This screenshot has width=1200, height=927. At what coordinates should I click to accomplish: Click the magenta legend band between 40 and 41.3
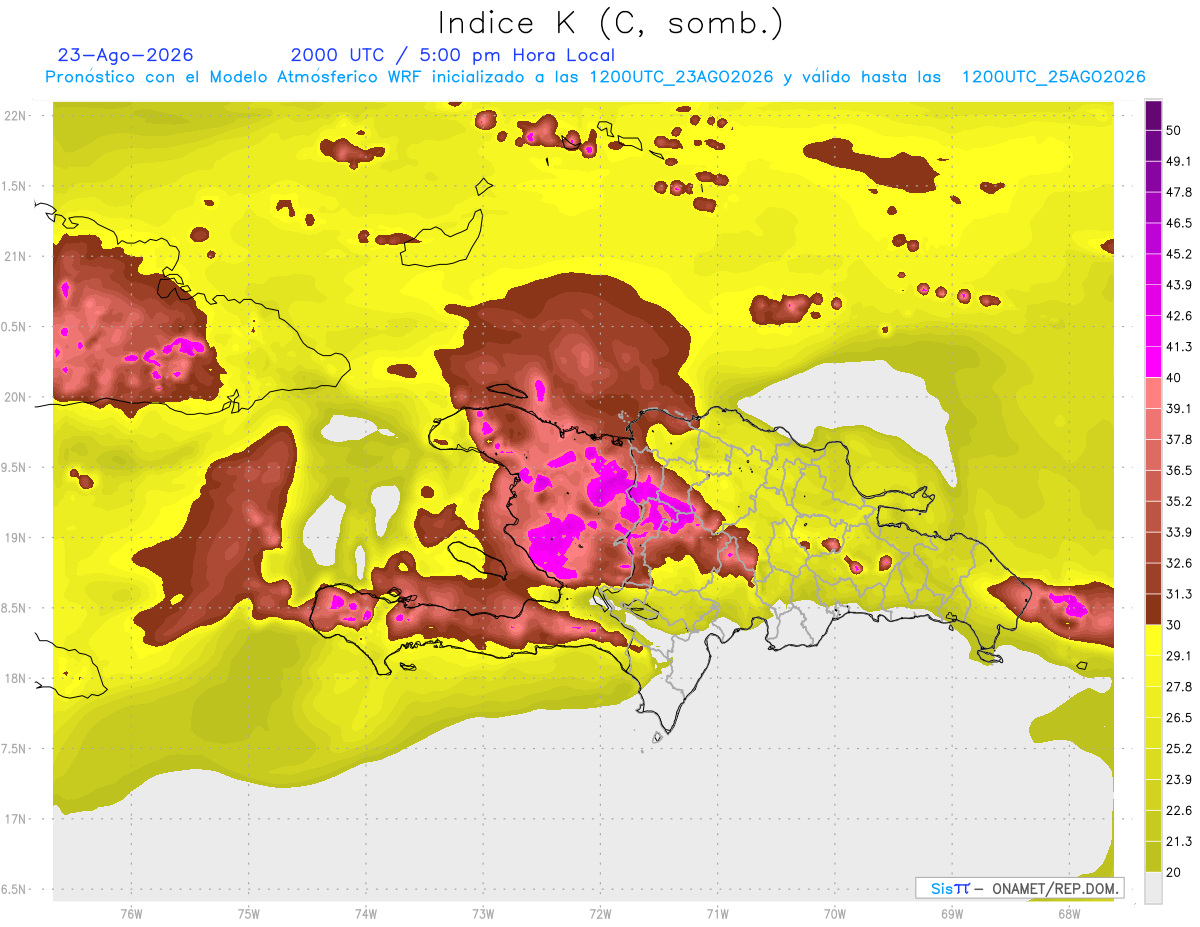click(x=1154, y=362)
